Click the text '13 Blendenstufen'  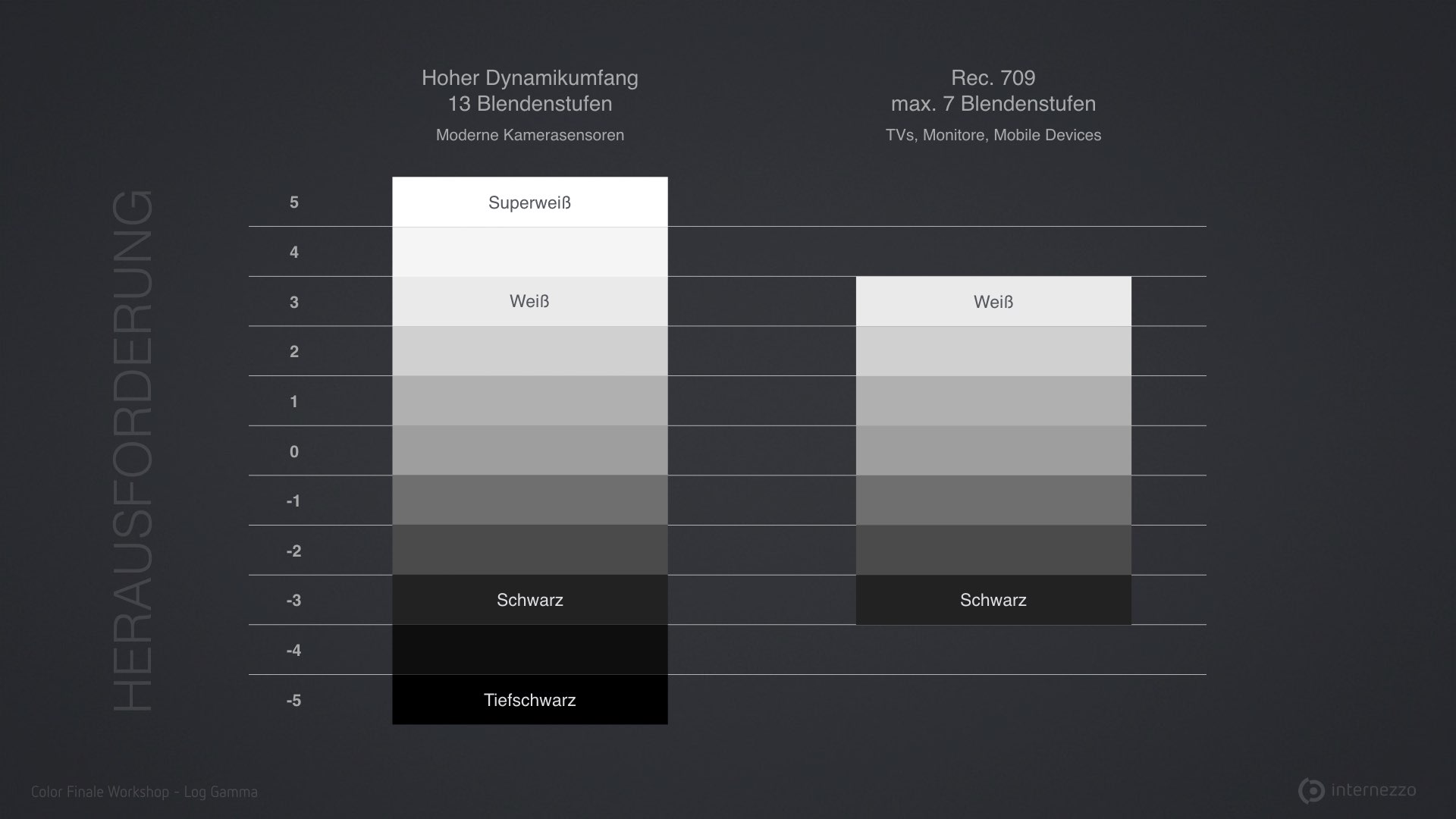tap(530, 104)
